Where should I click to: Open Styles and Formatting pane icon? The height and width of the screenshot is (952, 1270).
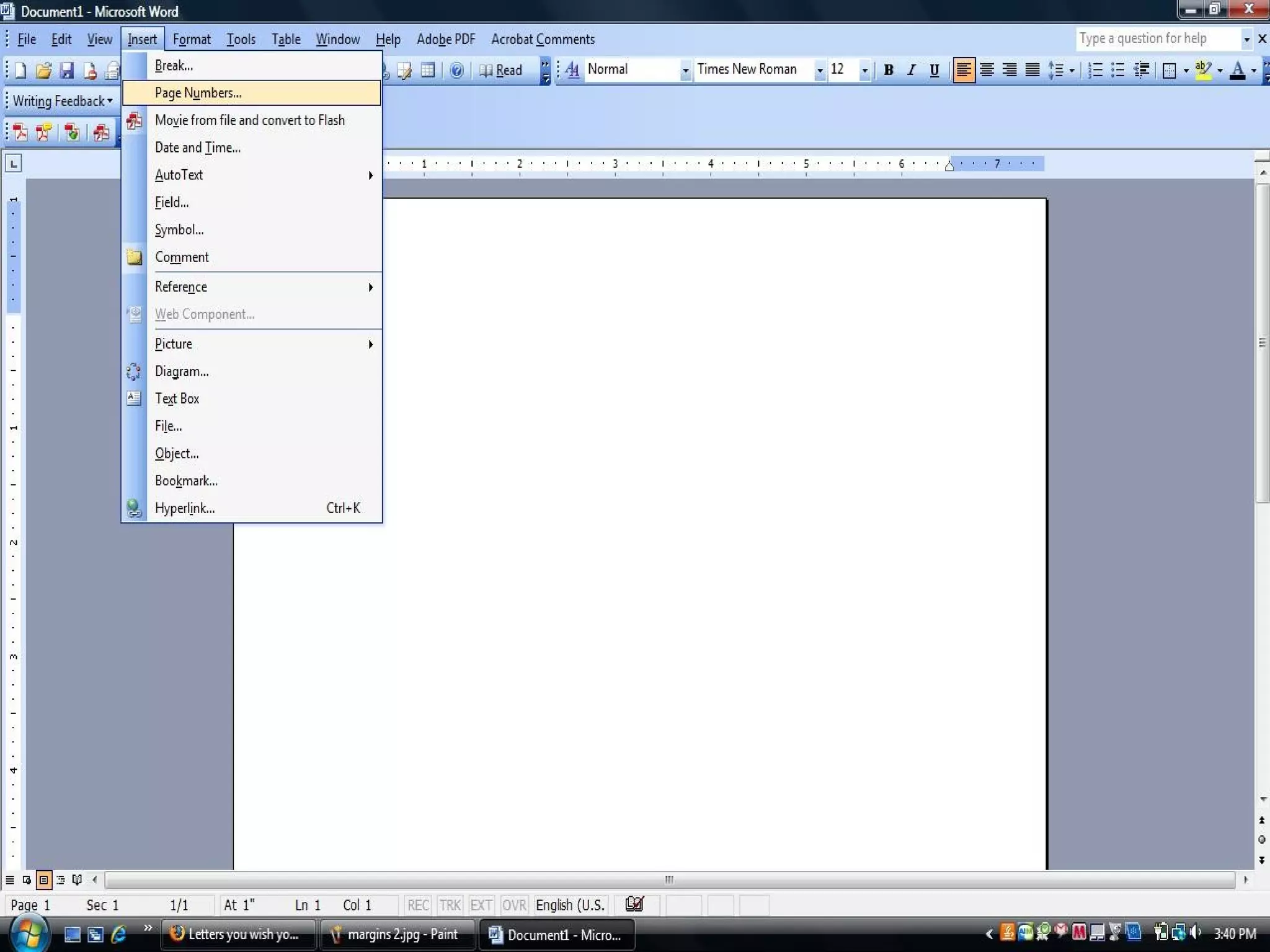[572, 70]
